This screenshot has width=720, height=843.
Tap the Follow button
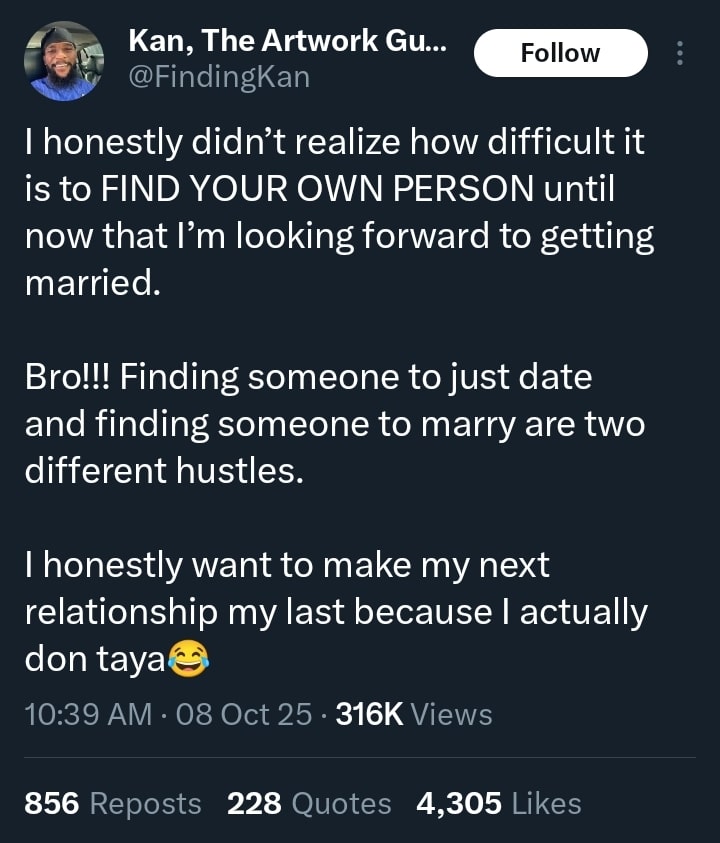tap(560, 53)
